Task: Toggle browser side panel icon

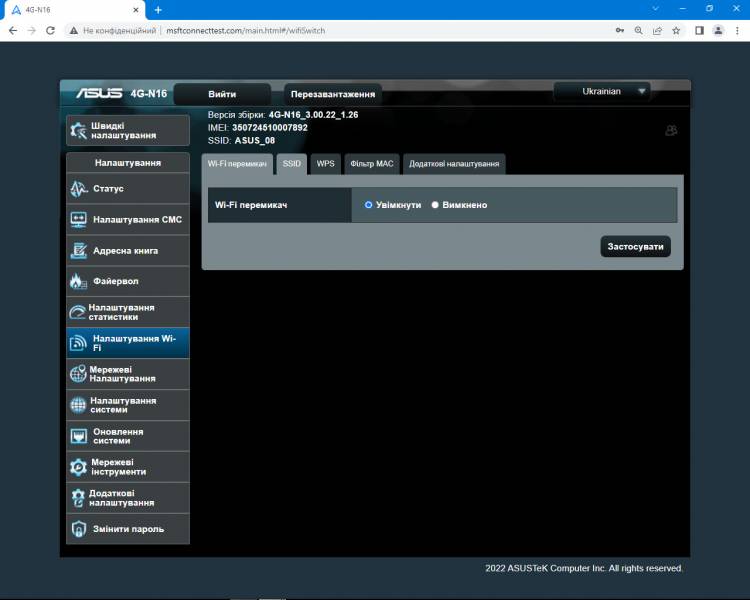Action: tap(699, 31)
